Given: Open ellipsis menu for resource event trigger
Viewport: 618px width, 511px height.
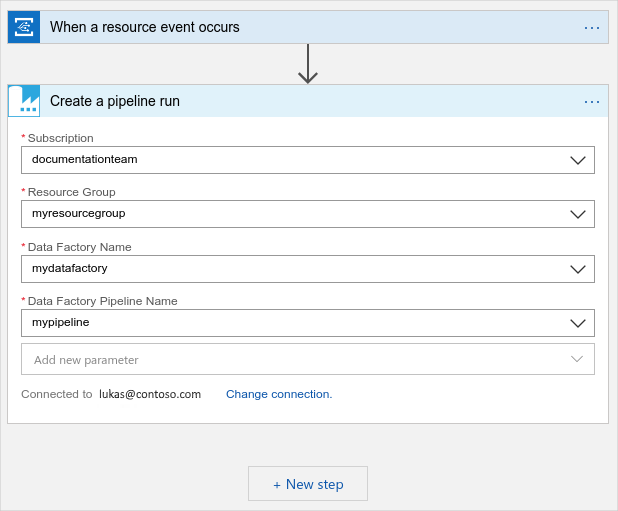Looking at the screenshot, I should pyautogui.click(x=592, y=27).
